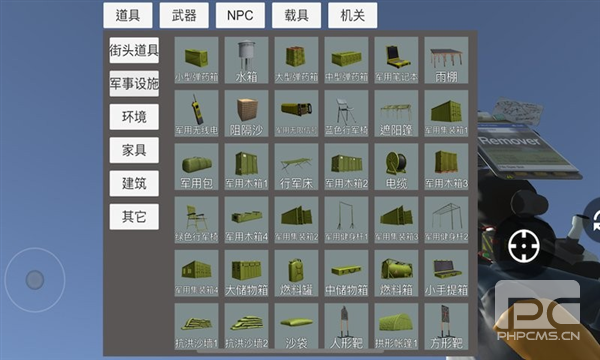Open the 家具 furniture category
The image size is (600, 360).
(134, 150)
